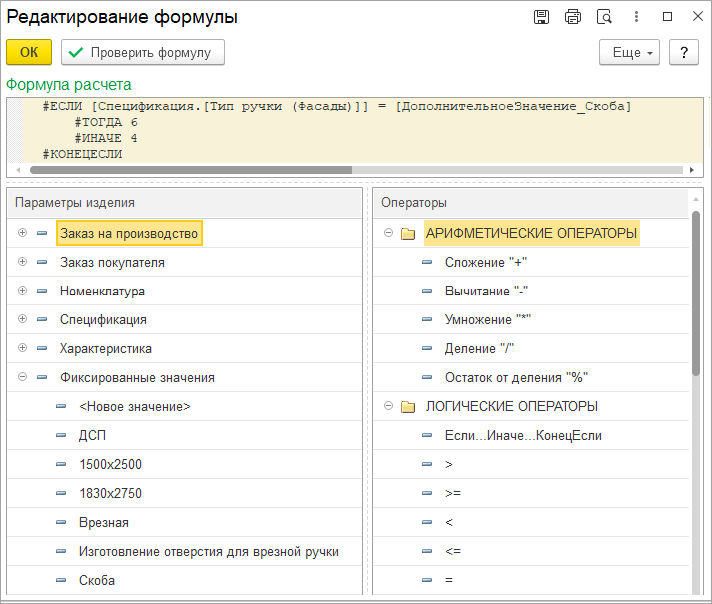Image resolution: width=712 pixels, height=604 pixels.
Task: Click the folder icon beside ЛОГИЧЕСКИЕ ОПЕРАТОРЫ
Action: (407, 407)
